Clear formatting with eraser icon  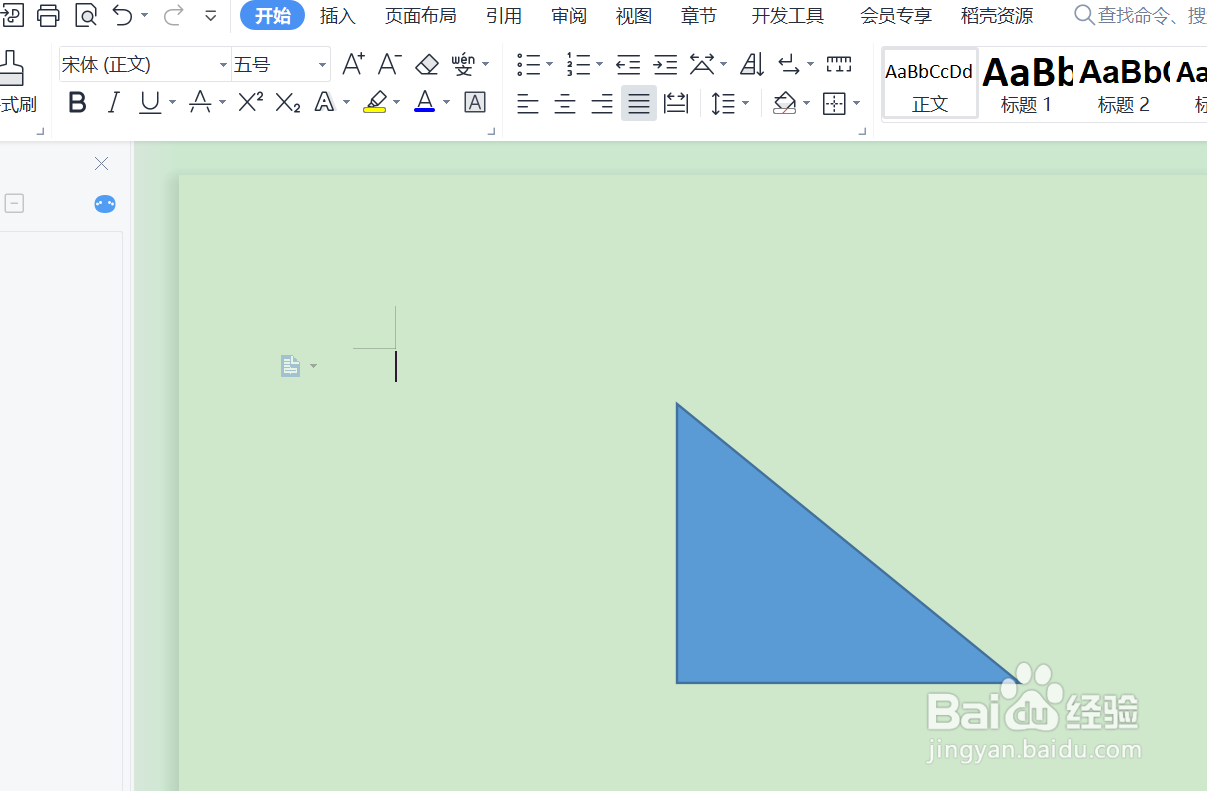427,65
